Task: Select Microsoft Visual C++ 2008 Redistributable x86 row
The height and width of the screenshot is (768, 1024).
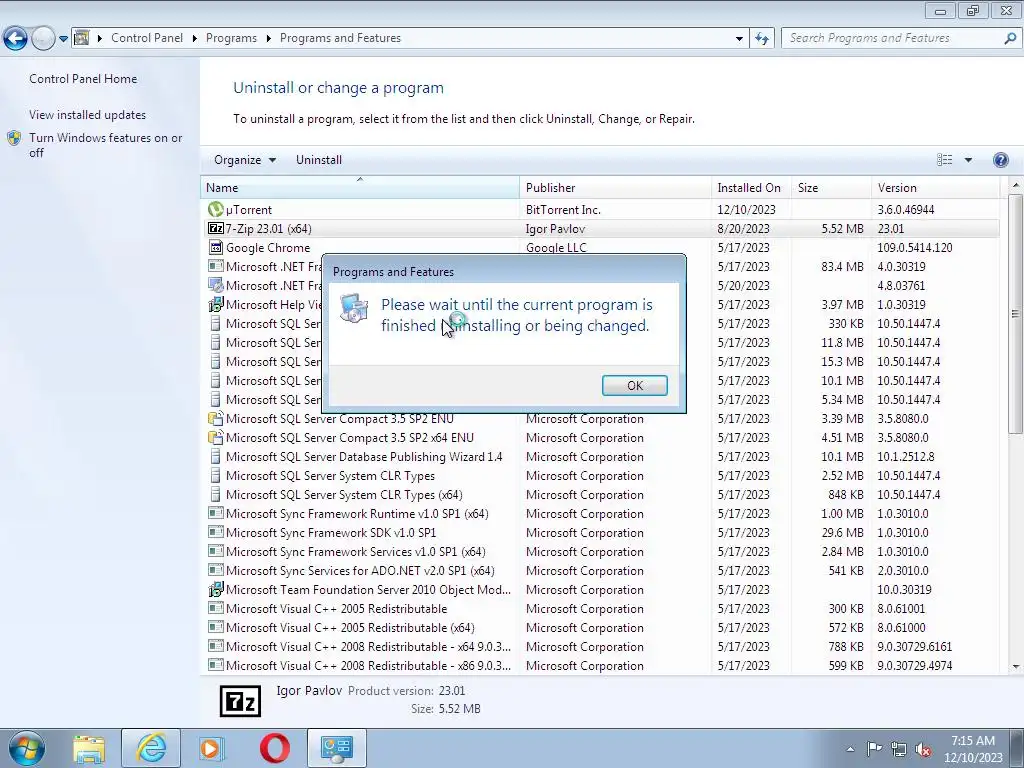Action: pyautogui.click(x=601, y=665)
